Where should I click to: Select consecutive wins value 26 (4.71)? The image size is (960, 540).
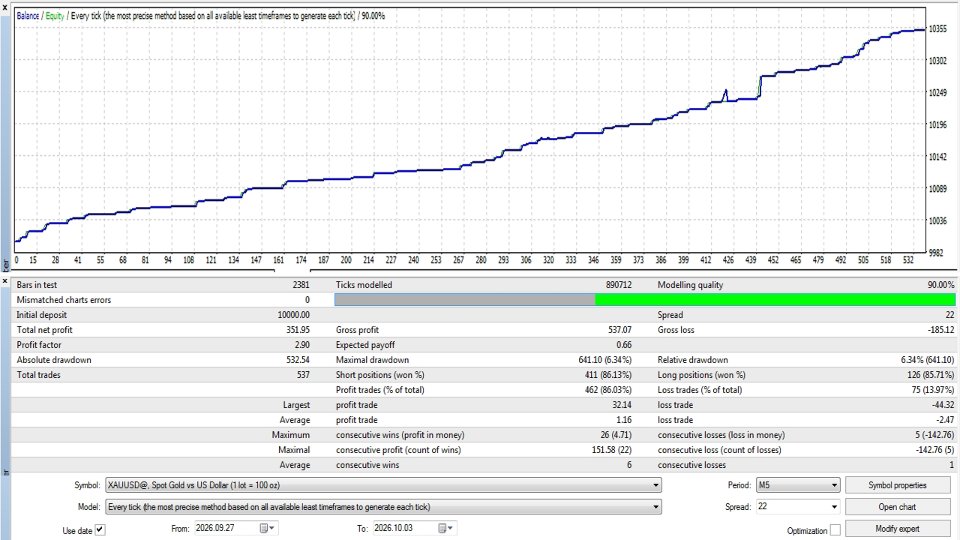coord(615,435)
